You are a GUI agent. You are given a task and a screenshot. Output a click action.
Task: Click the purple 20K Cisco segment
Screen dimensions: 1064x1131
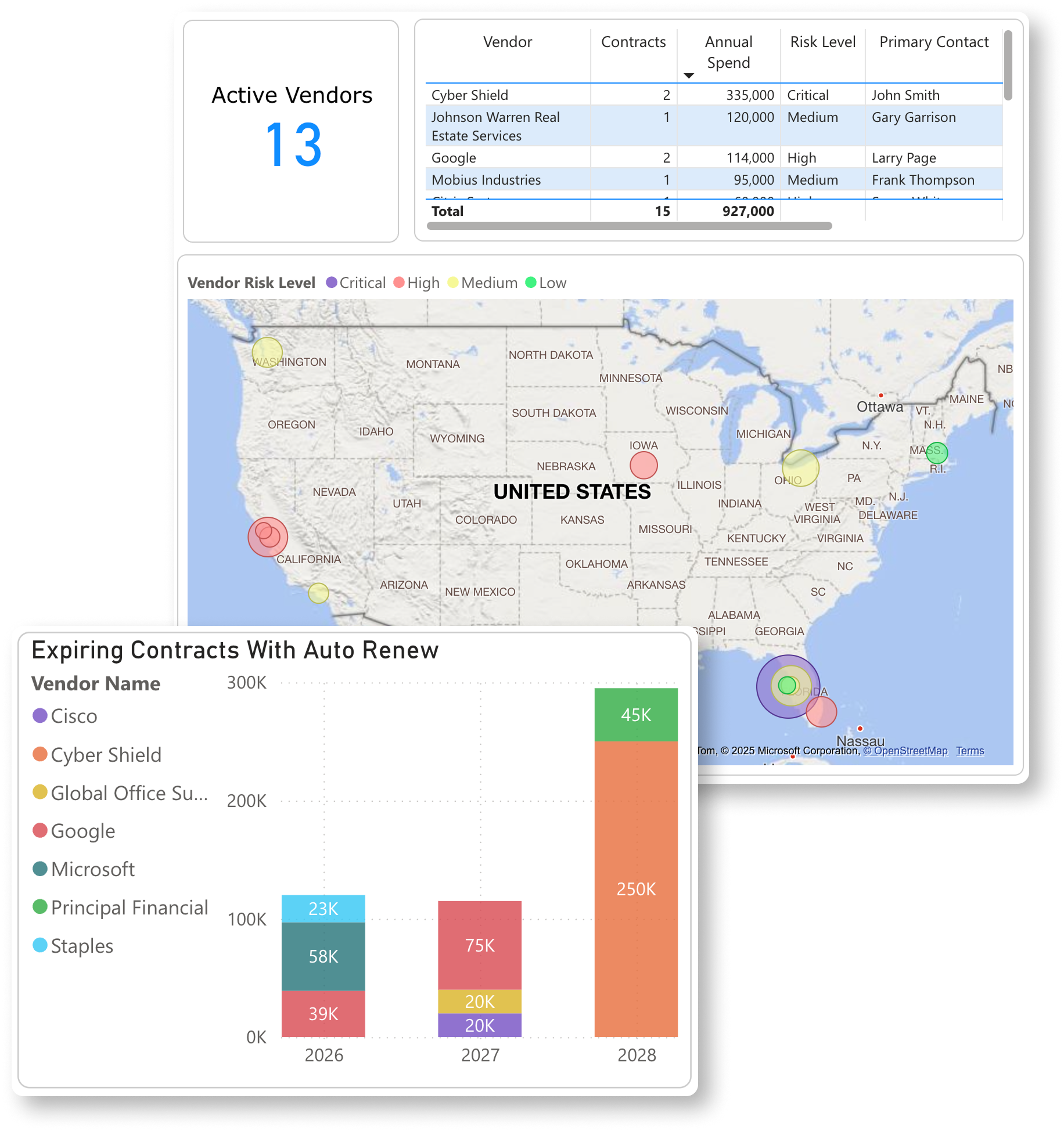480,1025
